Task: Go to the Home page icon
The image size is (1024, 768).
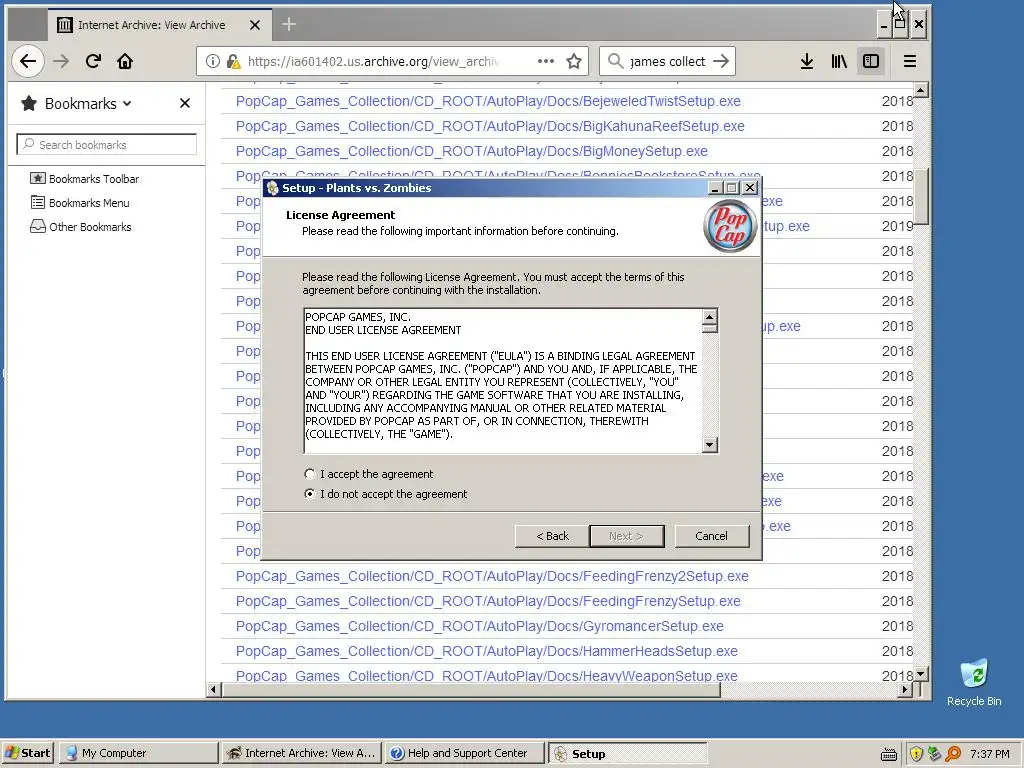Action: [x=125, y=61]
